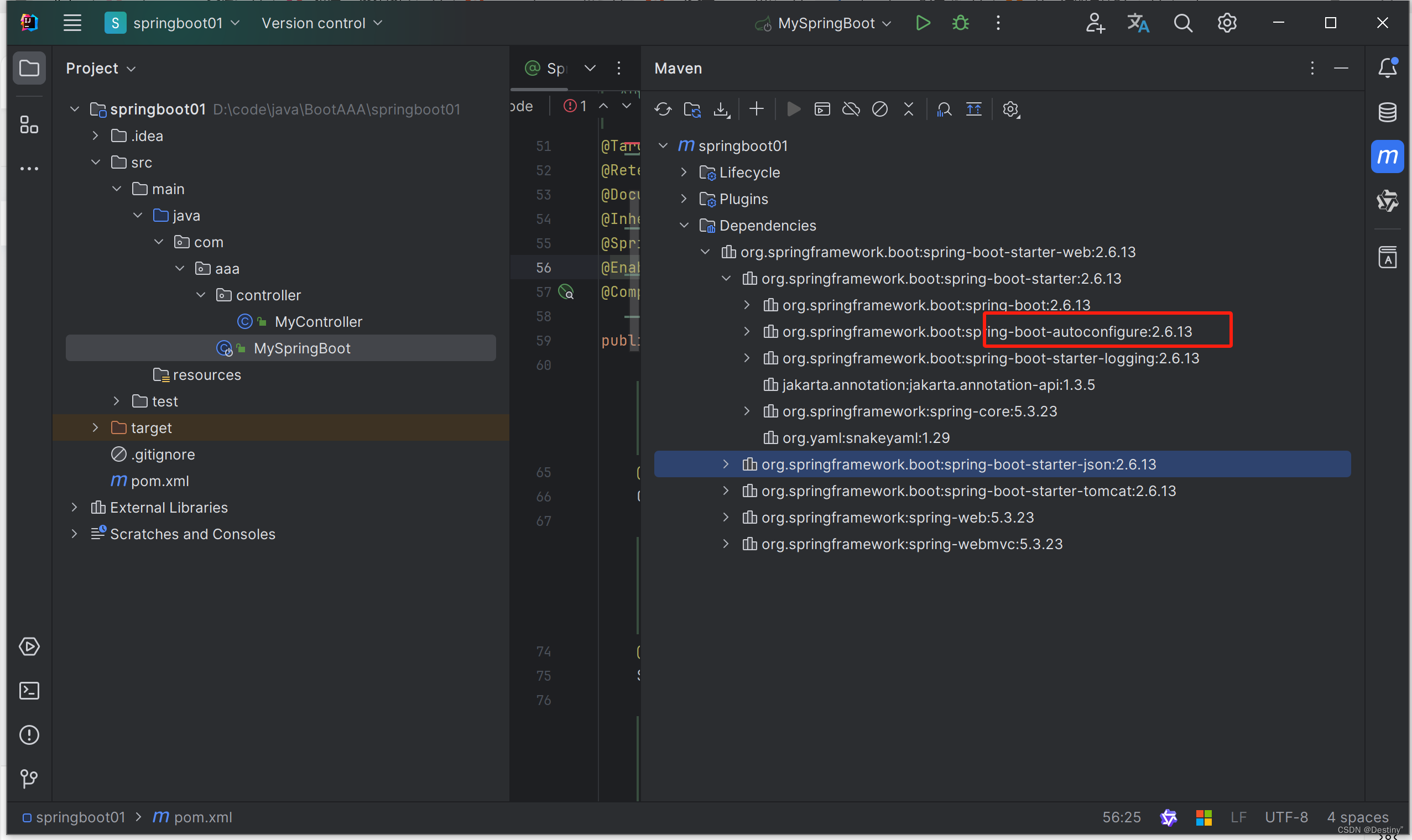Image resolution: width=1412 pixels, height=840 pixels.
Task: Expand the target folder
Action: pos(95,428)
